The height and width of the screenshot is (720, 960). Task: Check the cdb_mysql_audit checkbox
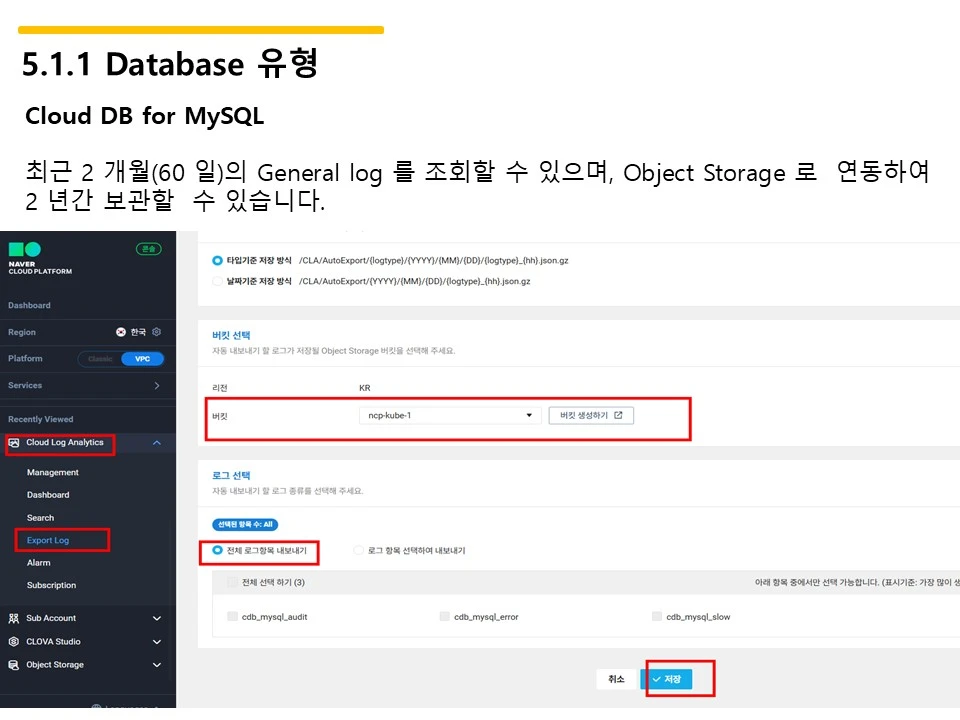pyautogui.click(x=232, y=616)
